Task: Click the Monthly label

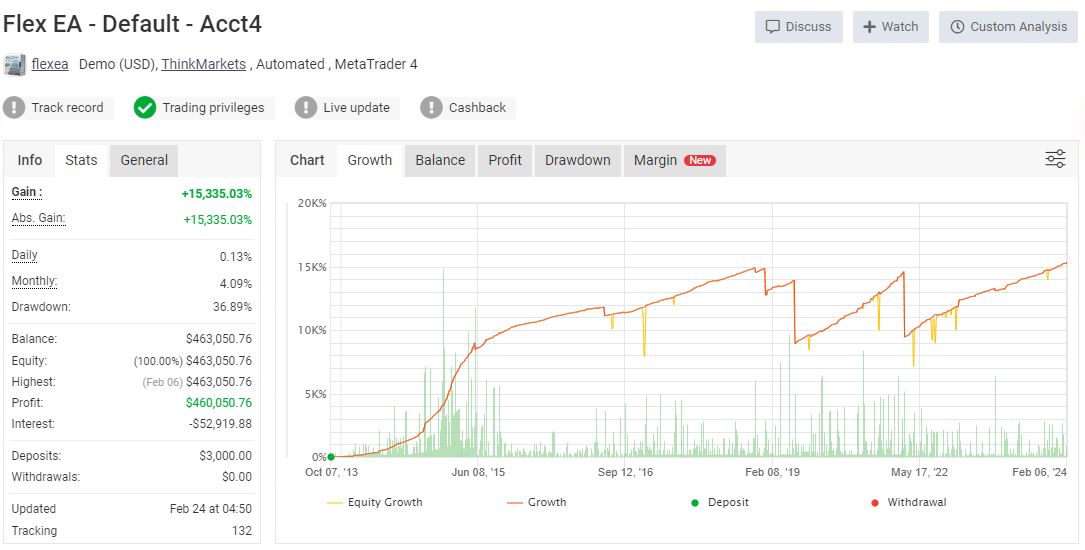Action: tap(34, 282)
